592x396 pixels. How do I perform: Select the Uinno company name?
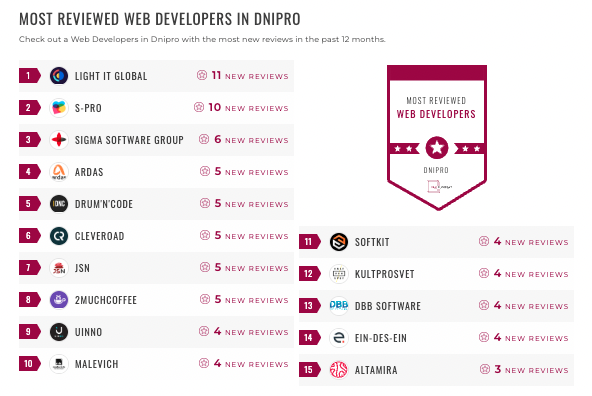(89, 332)
